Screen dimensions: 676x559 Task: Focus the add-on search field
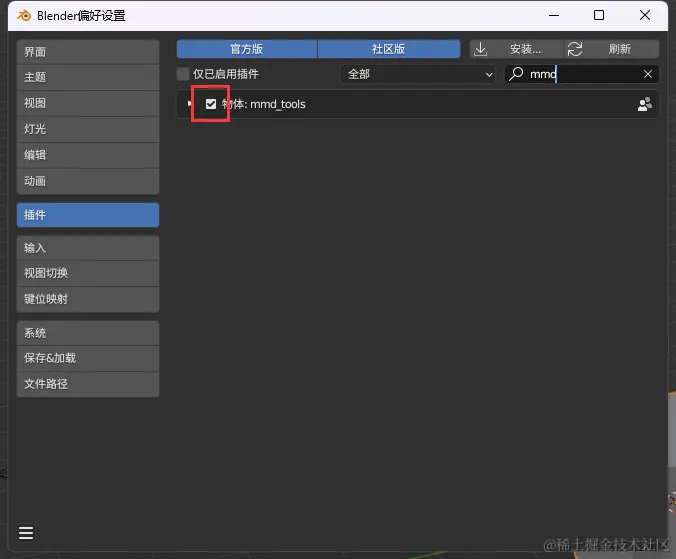(x=582, y=74)
